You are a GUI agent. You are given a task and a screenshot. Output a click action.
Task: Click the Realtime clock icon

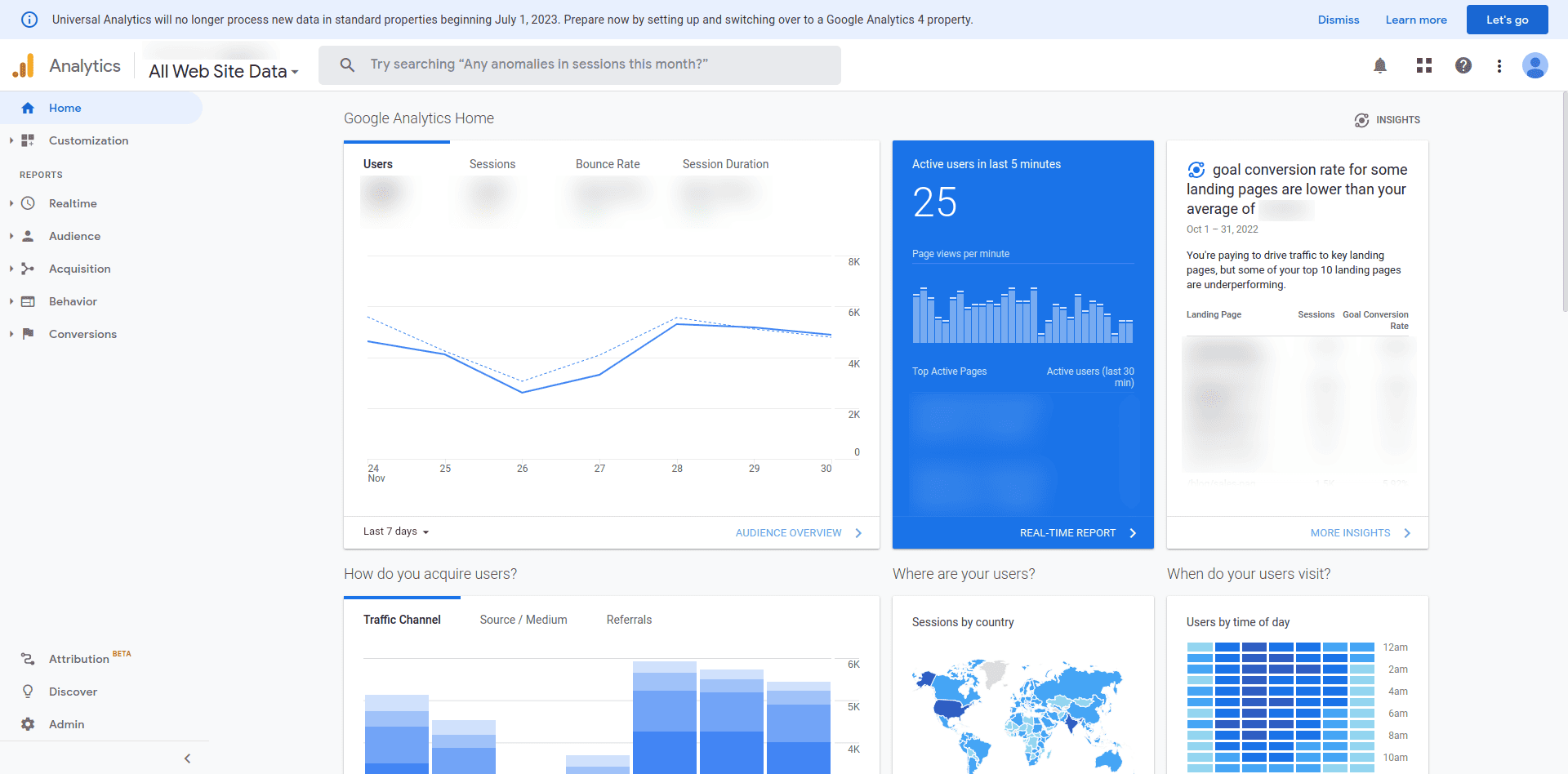[x=28, y=203]
